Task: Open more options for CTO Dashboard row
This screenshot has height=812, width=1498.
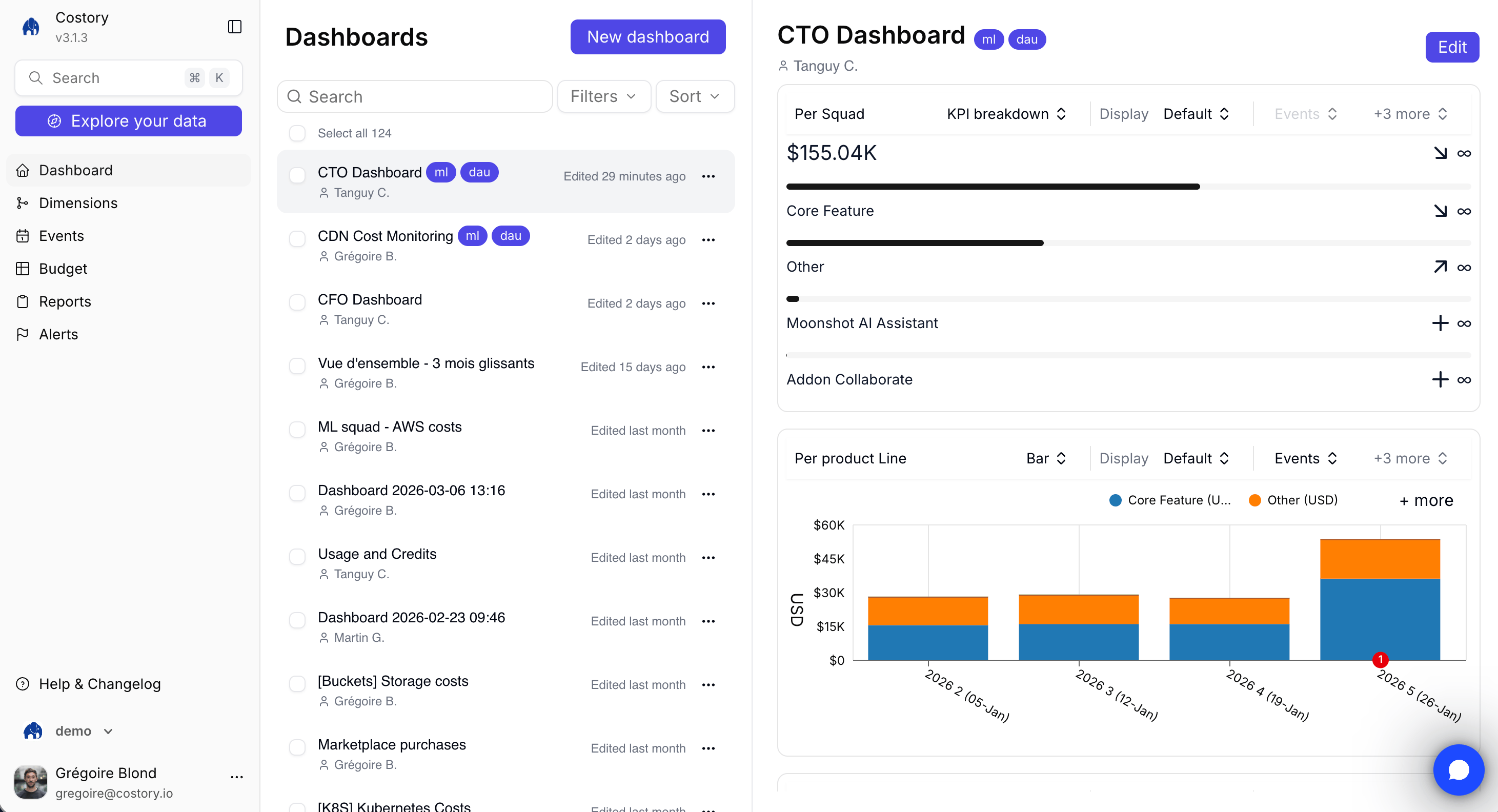Action: pos(708,176)
